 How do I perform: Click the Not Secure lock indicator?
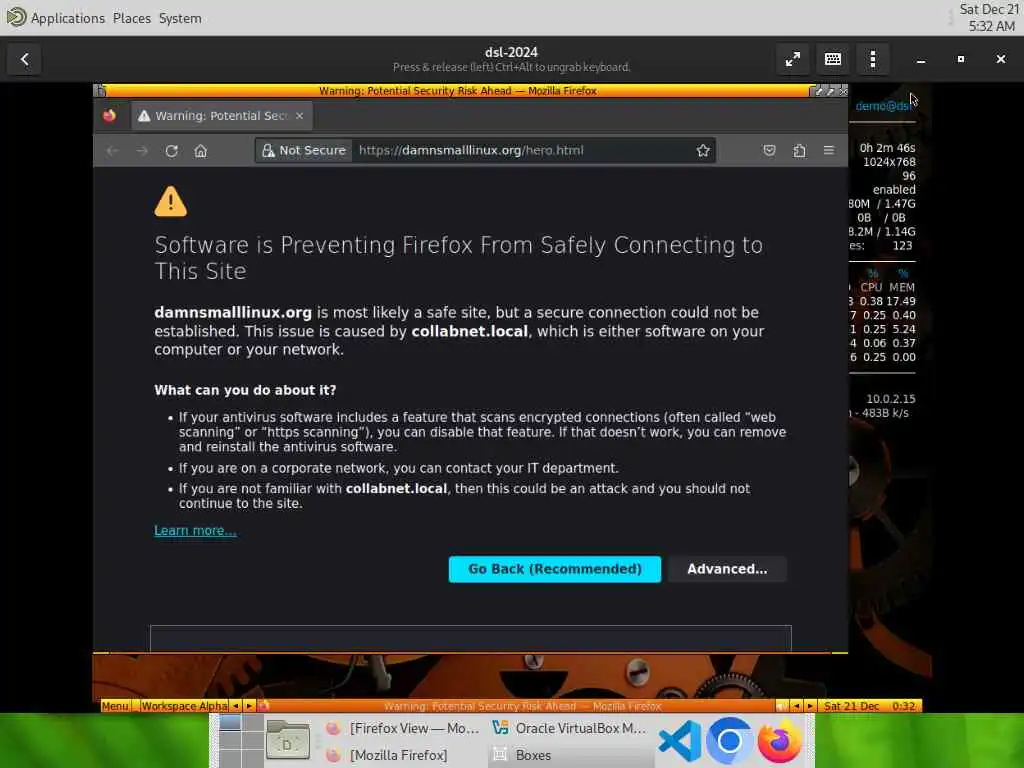(x=304, y=150)
